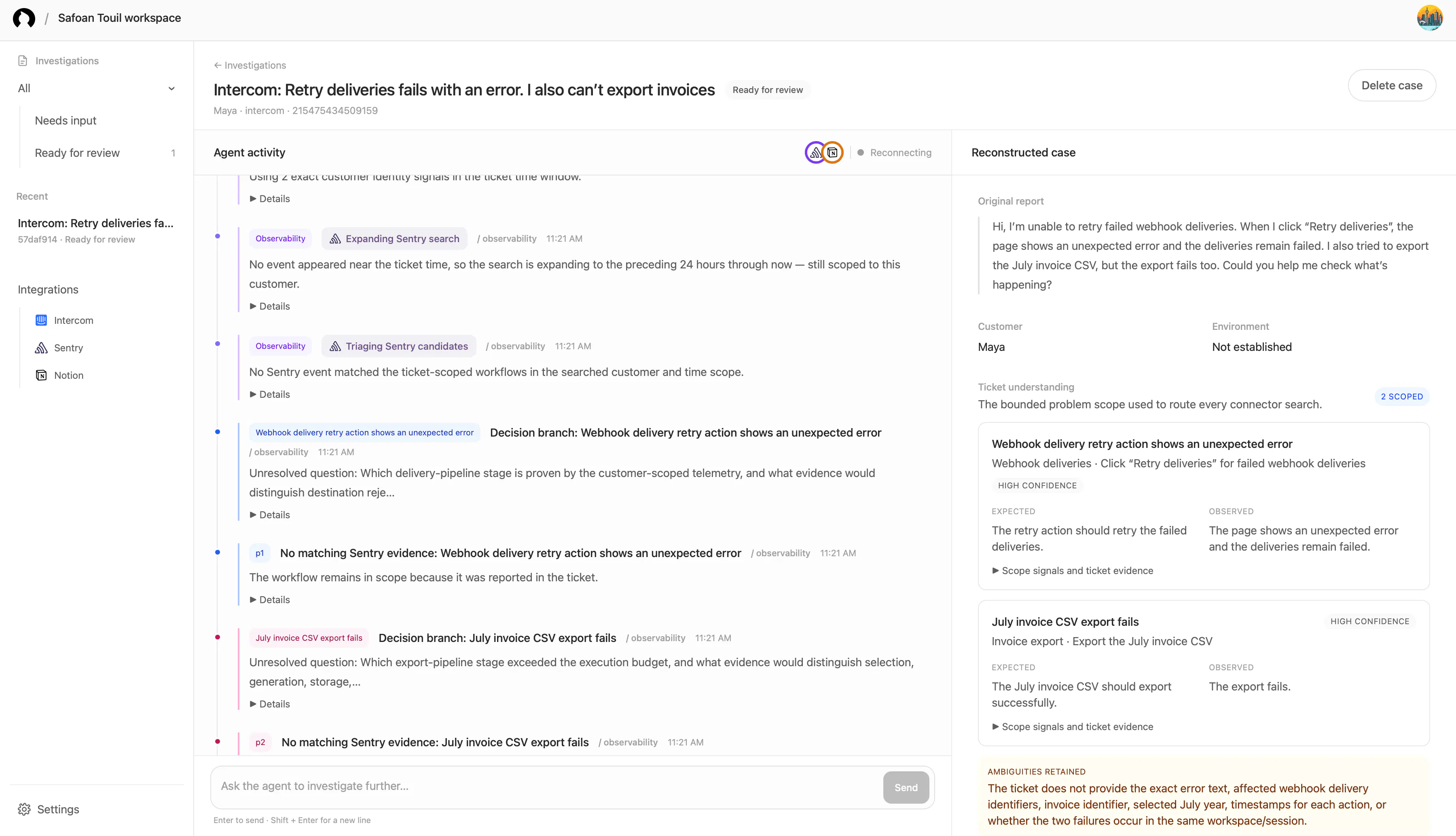
Task: Open the Intercom integration
Action: point(74,321)
